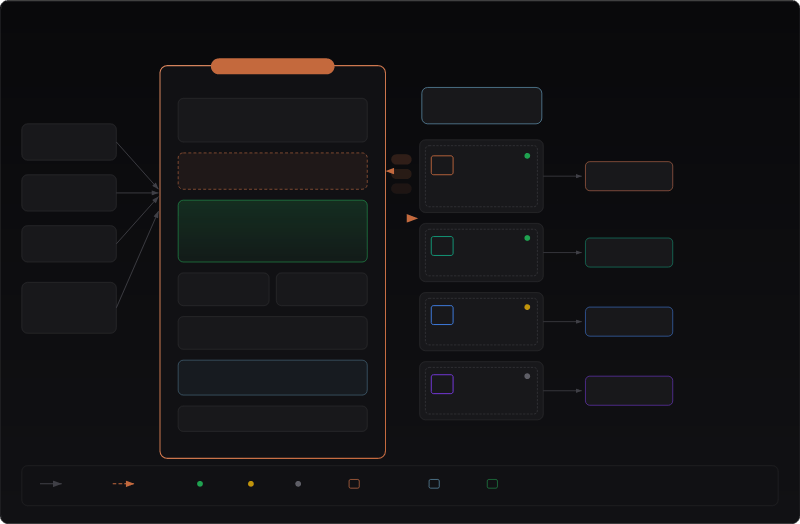Click the gray dot in the legend bar

[x=298, y=484]
